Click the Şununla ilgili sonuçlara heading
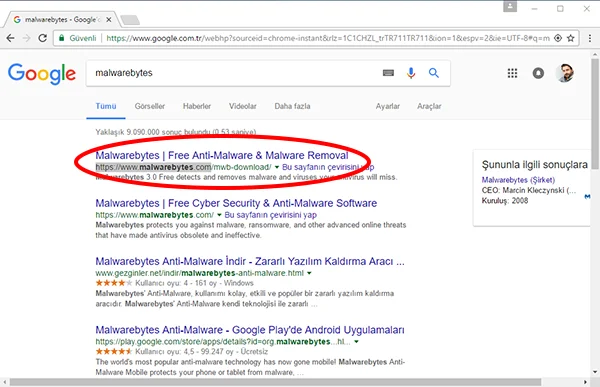The width and height of the screenshot is (600, 387). point(535,165)
